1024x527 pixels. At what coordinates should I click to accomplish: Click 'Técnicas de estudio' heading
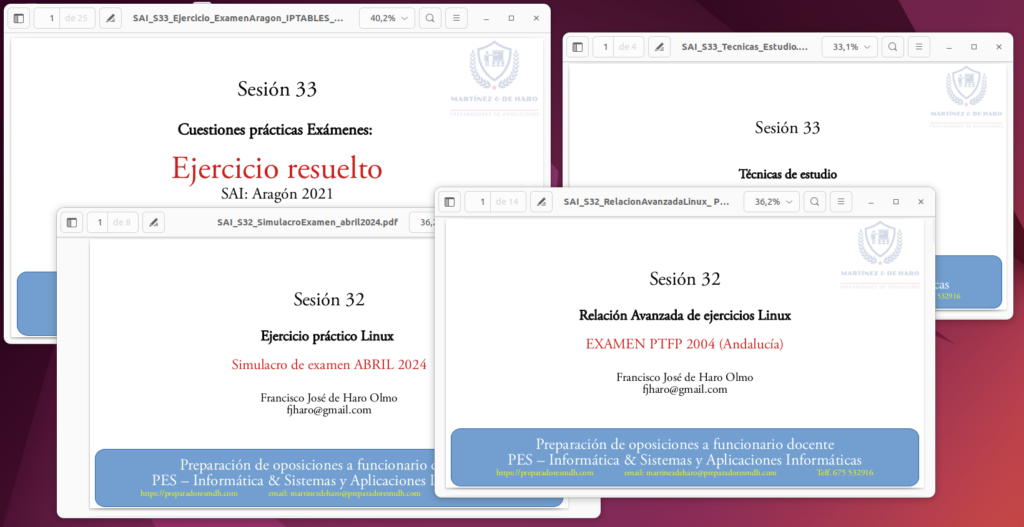(788, 174)
